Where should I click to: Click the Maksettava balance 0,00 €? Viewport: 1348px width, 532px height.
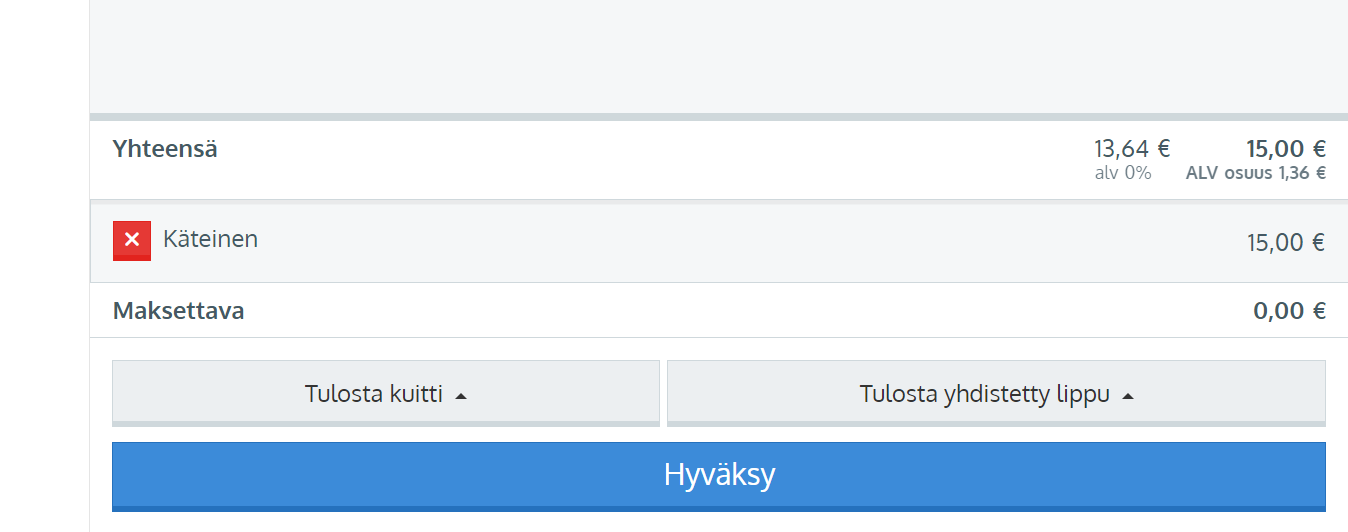[1289, 311]
